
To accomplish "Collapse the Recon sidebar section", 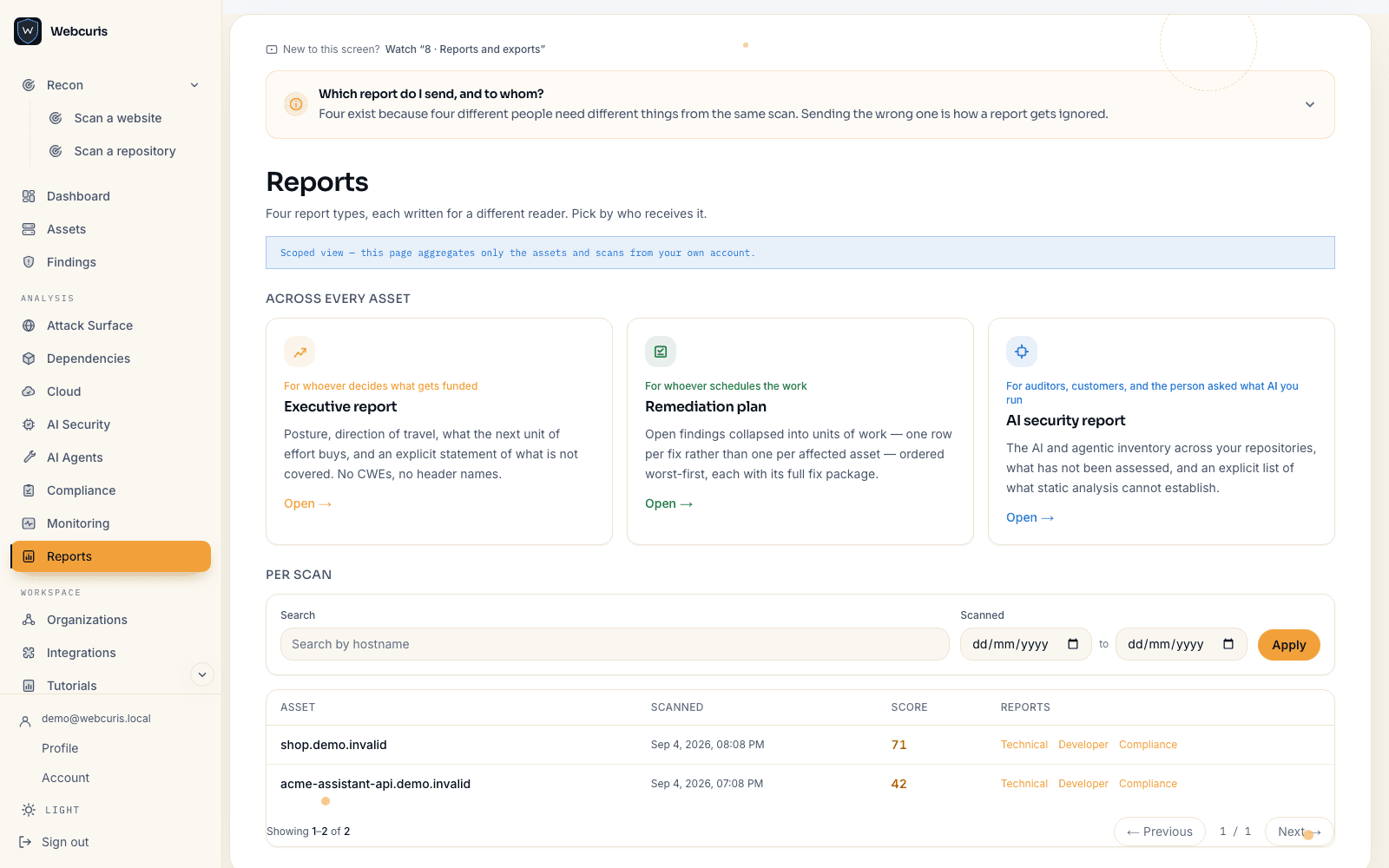I will click(x=194, y=85).
